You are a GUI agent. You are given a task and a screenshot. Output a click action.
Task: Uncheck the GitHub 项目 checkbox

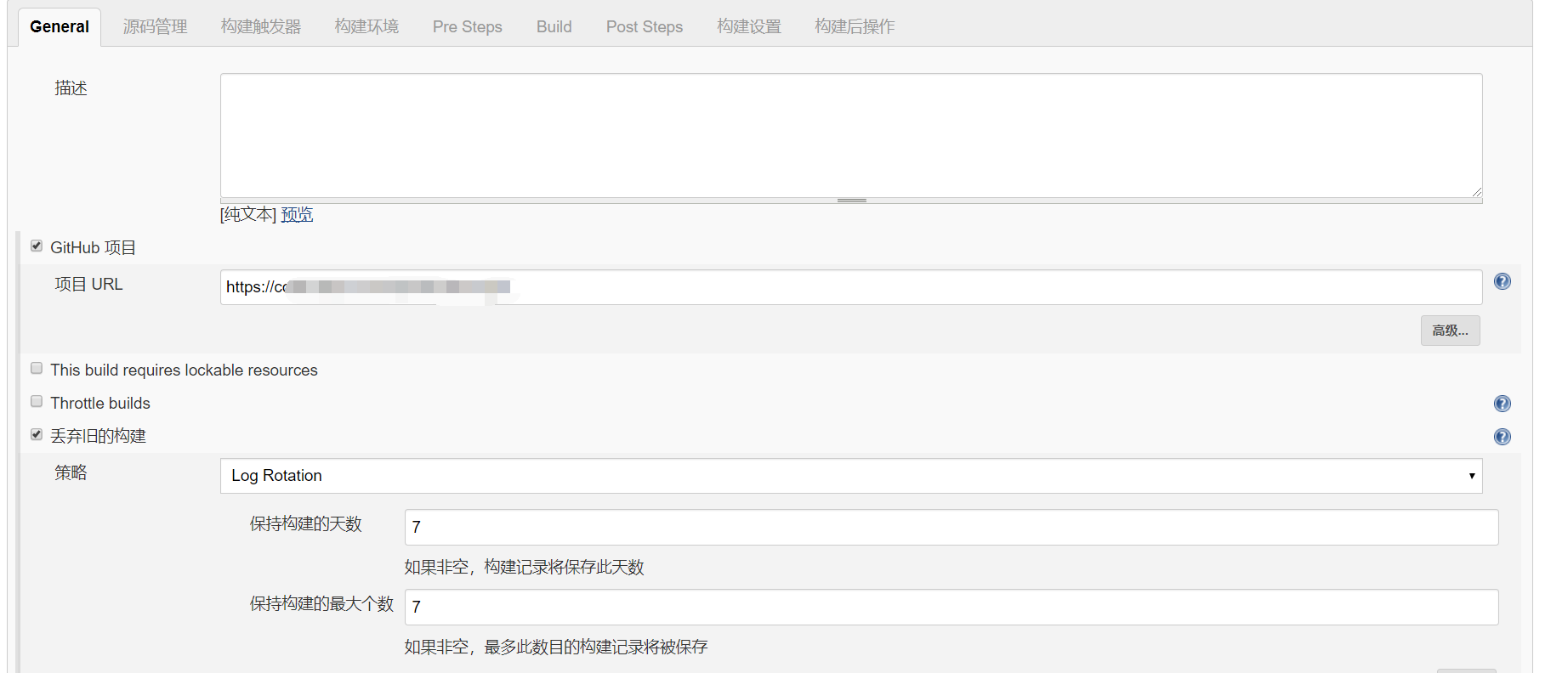pyautogui.click(x=37, y=246)
